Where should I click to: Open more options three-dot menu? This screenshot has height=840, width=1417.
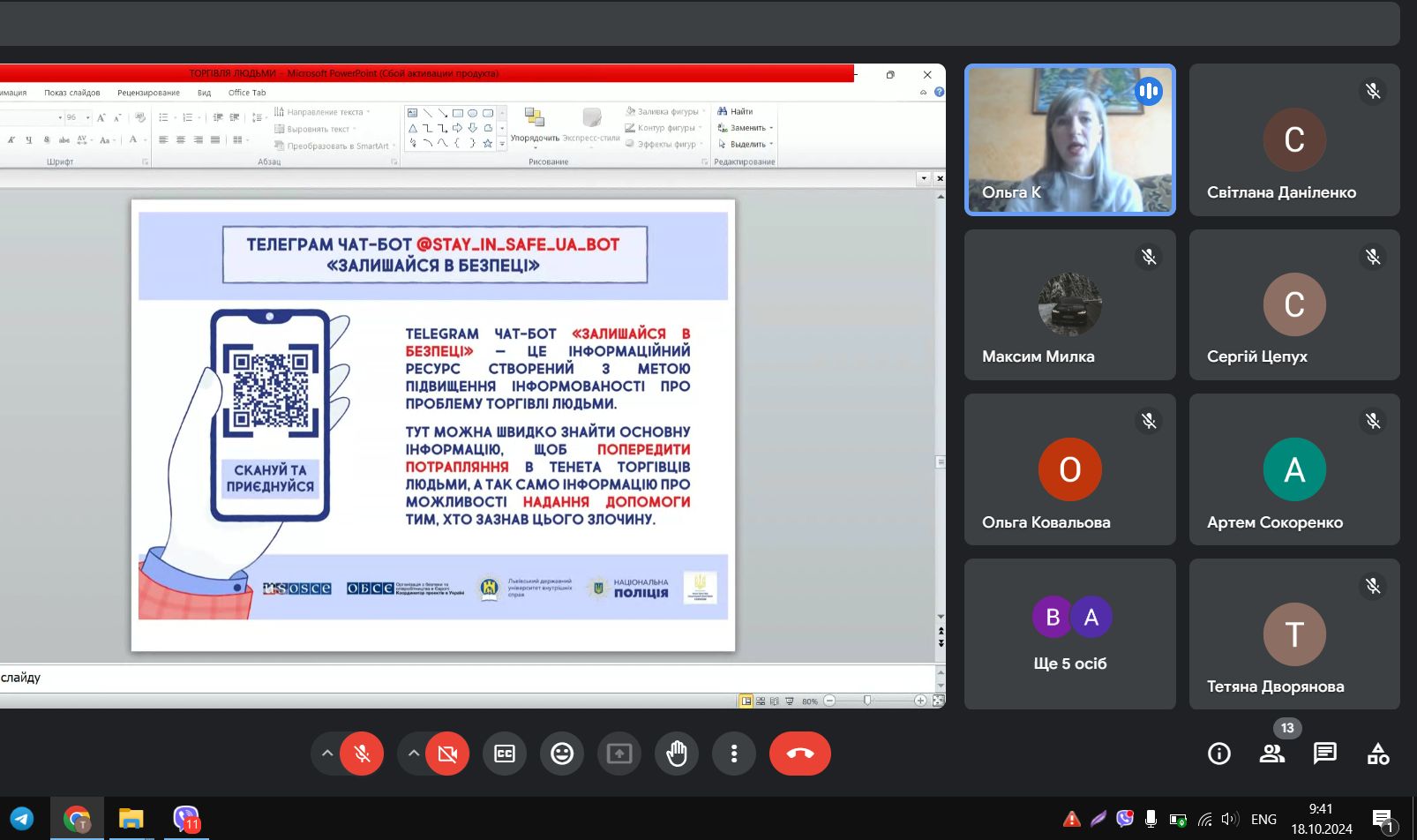(x=734, y=754)
